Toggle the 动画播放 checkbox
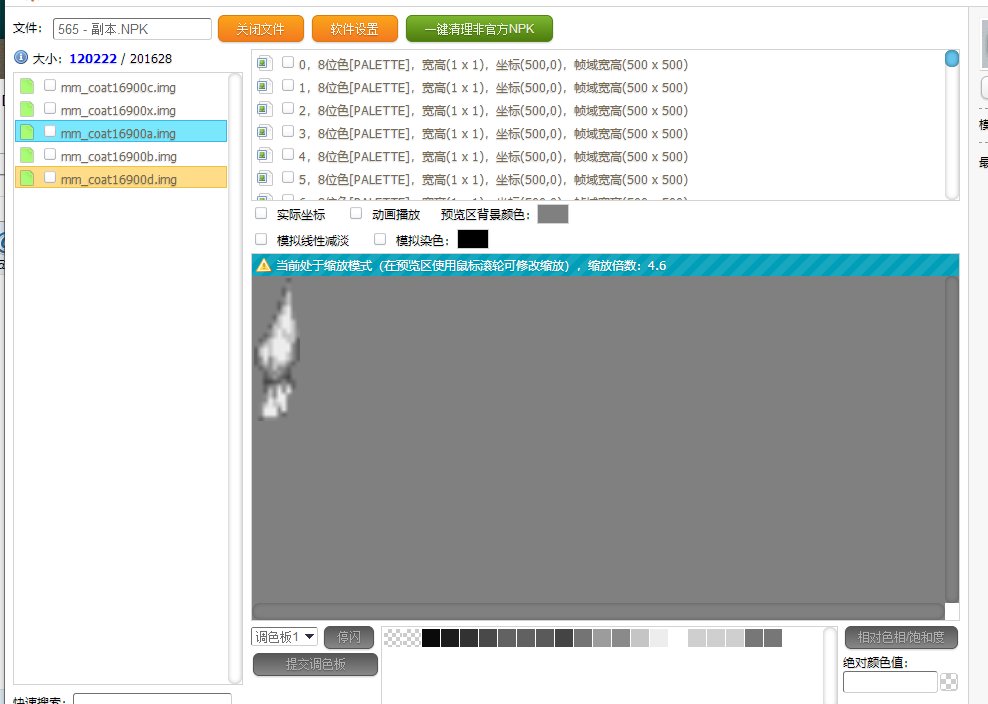The width and height of the screenshot is (988, 704). [x=356, y=214]
